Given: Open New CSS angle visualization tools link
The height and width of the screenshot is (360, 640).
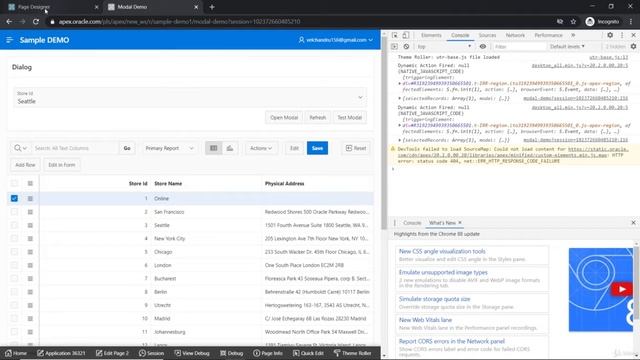Looking at the screenshot, I should (x=442, y=251).
